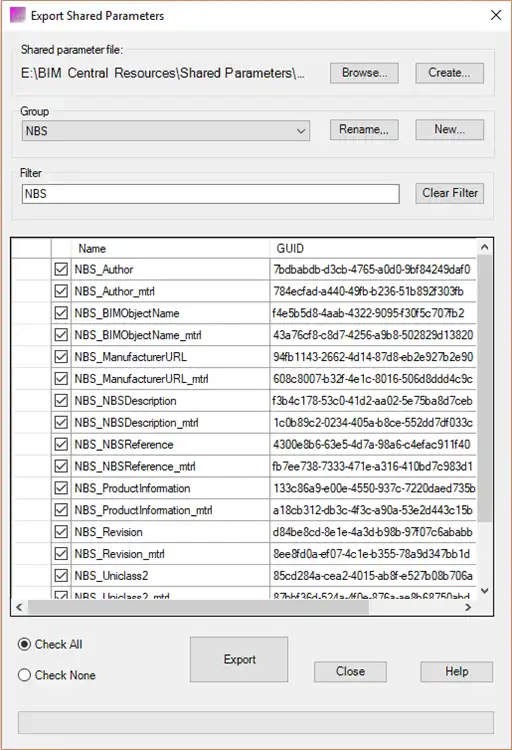The height and width of the screenshot is (750, 512).
Task: Select the Check None radio button
Action: [24, 675]
